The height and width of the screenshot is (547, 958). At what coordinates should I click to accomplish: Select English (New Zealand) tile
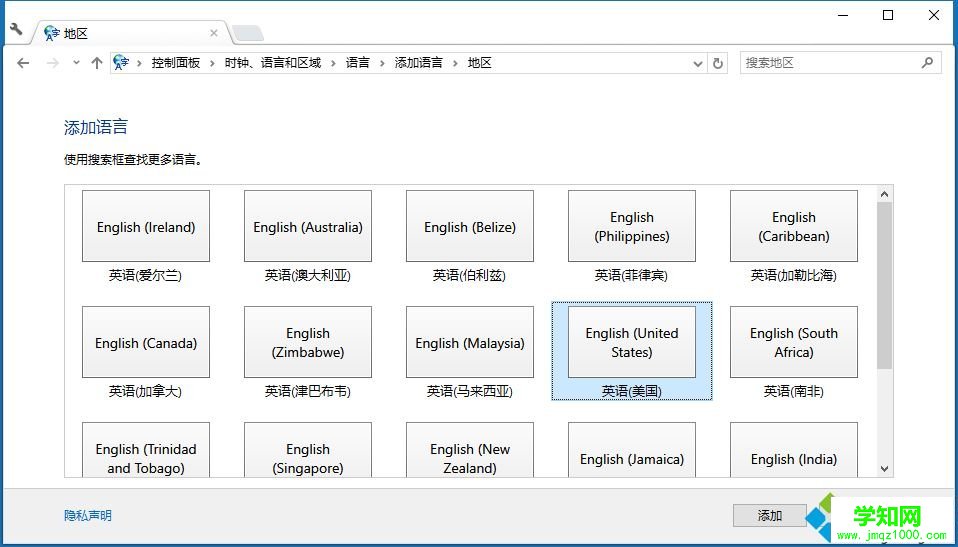[x=470, y=450]
